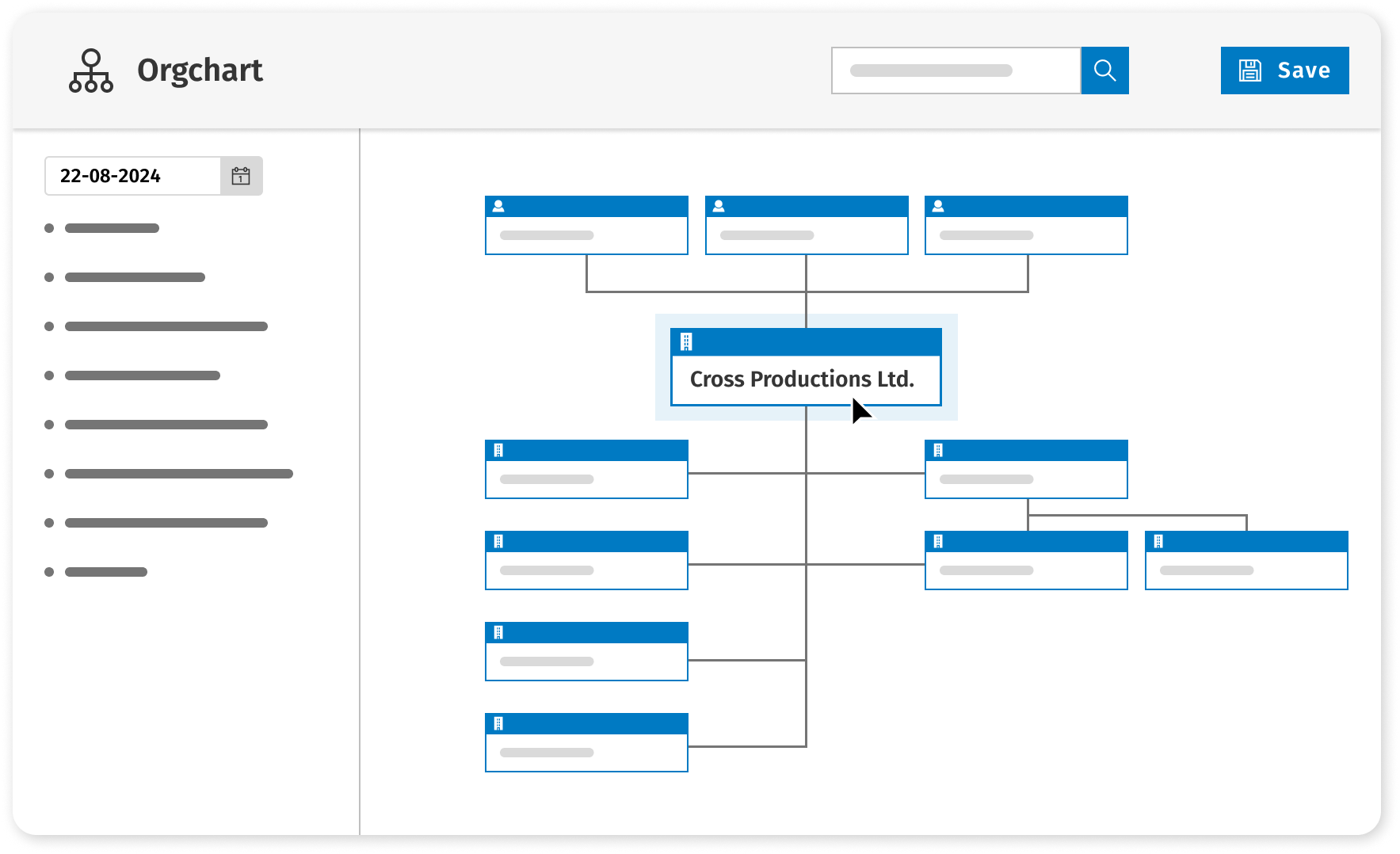Select the third sidebar list item

click(166, 326)
